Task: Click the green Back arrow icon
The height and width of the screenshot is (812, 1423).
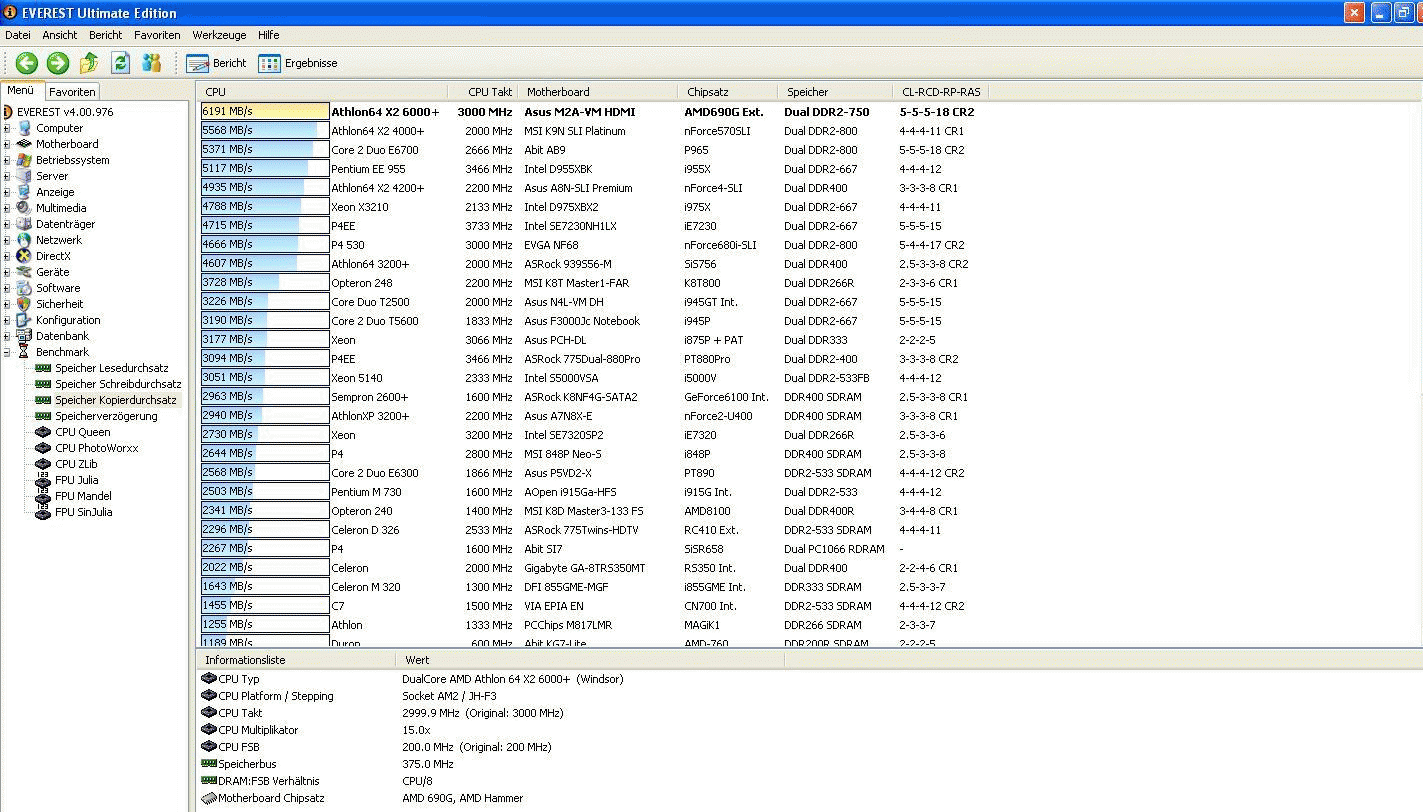Action: pyautogui.click(x=26, y=63)
